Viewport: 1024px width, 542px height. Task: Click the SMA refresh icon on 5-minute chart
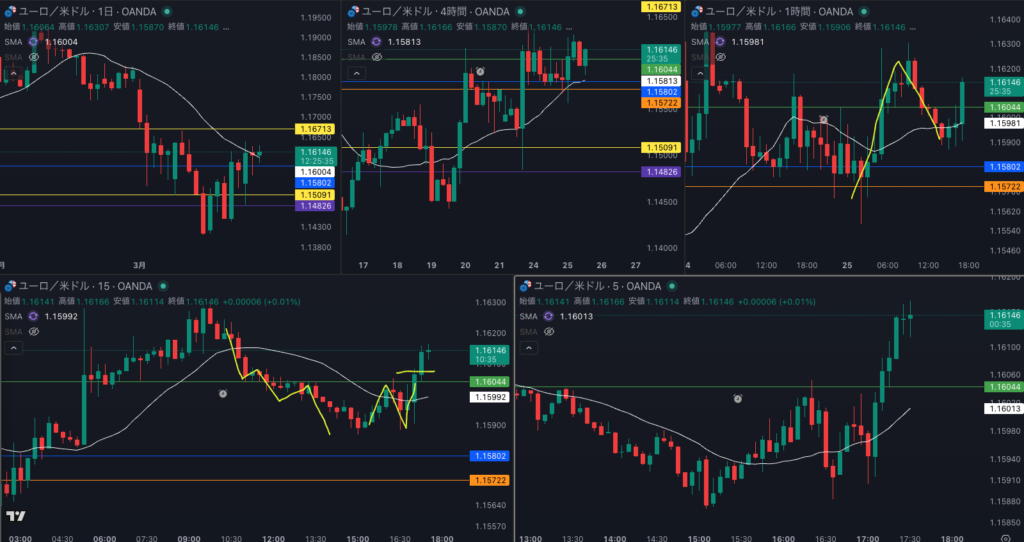[547, 316]
